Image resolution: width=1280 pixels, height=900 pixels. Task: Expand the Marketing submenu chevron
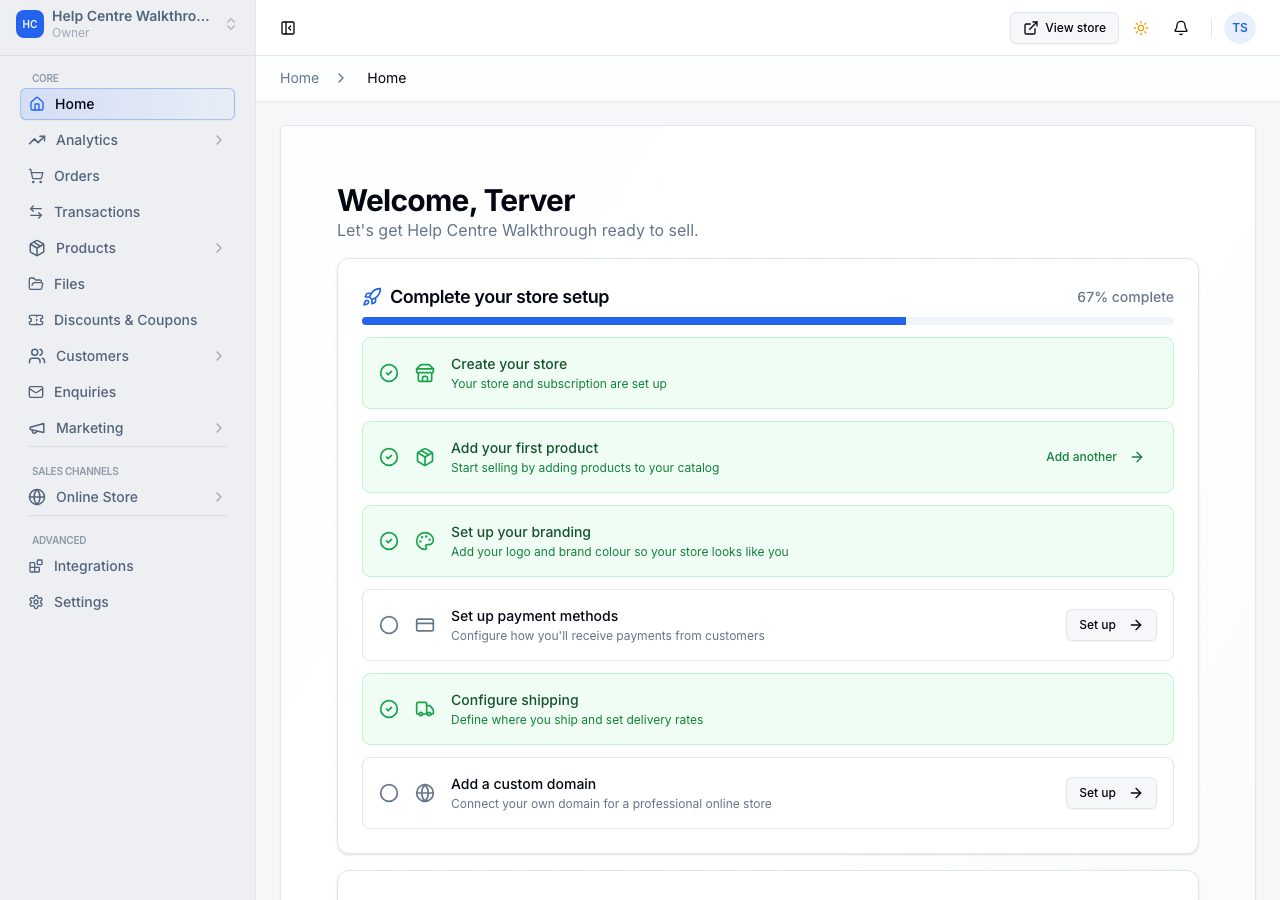point(218,428)
